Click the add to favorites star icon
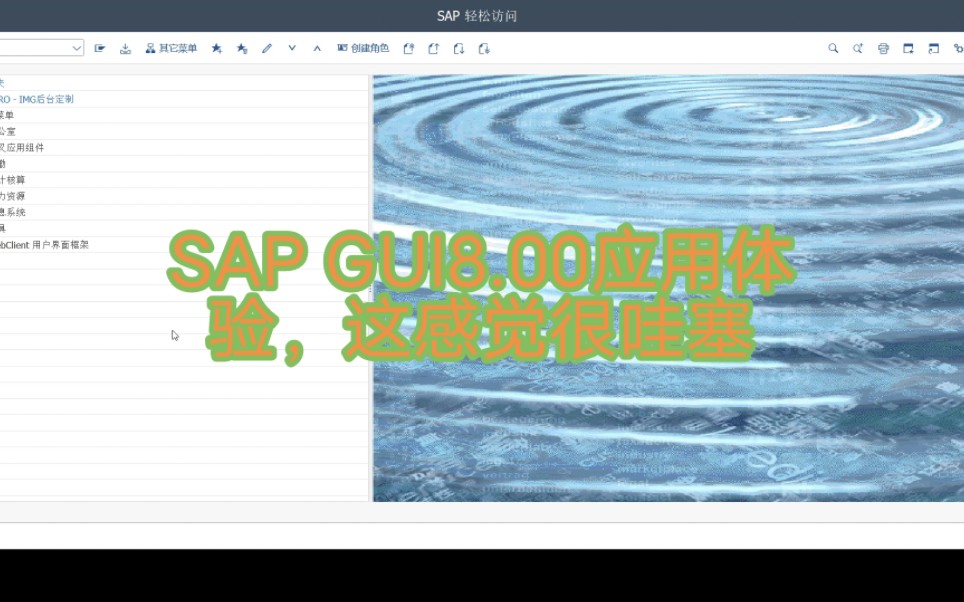The height and width of the screenshot is (602, 964). 216,48
